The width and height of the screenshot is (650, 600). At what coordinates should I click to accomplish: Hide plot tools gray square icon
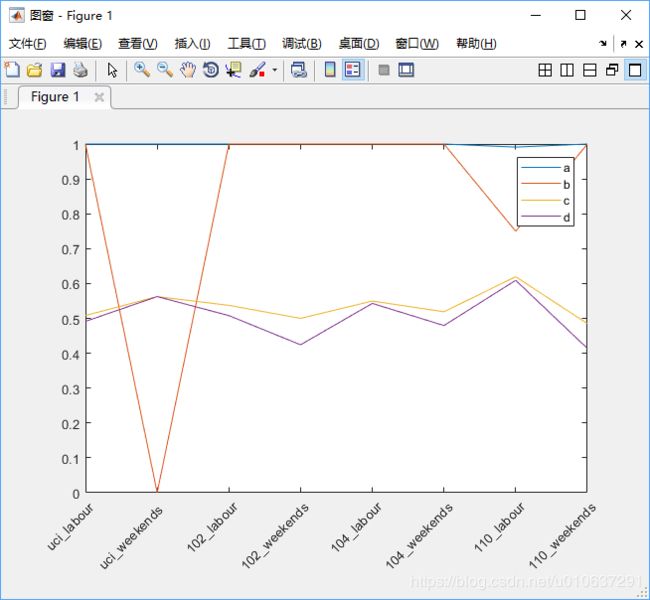click(384, 70)
